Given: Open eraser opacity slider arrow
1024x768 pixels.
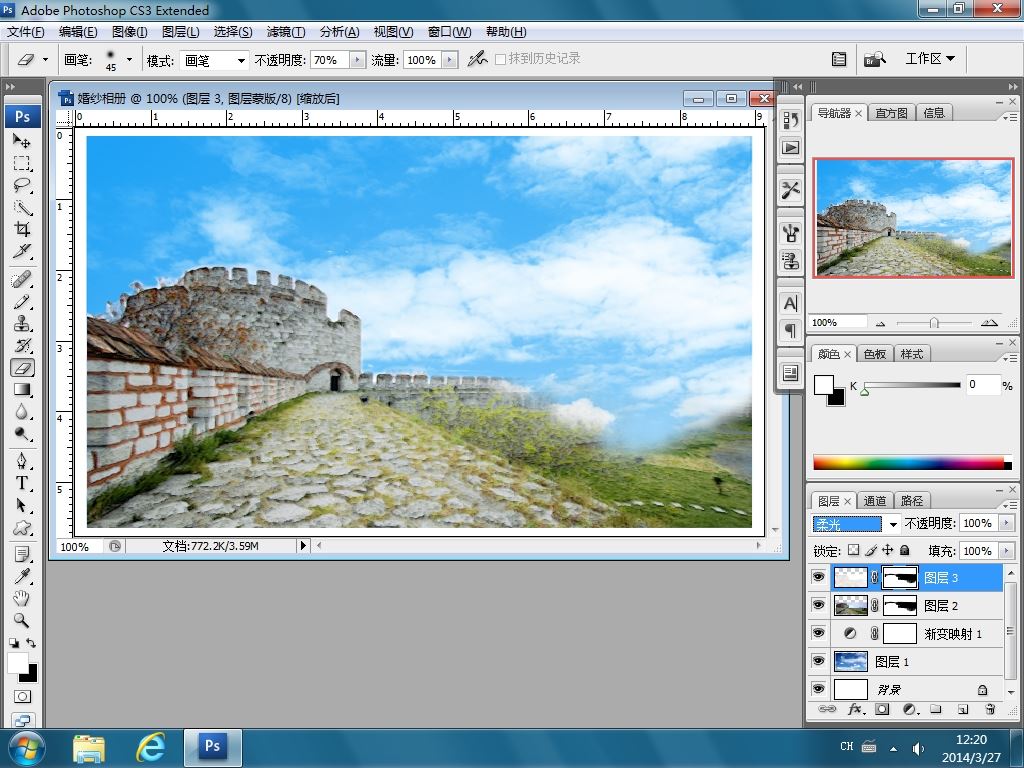Looking at the screenshot, I should click(x=357, y=60).
